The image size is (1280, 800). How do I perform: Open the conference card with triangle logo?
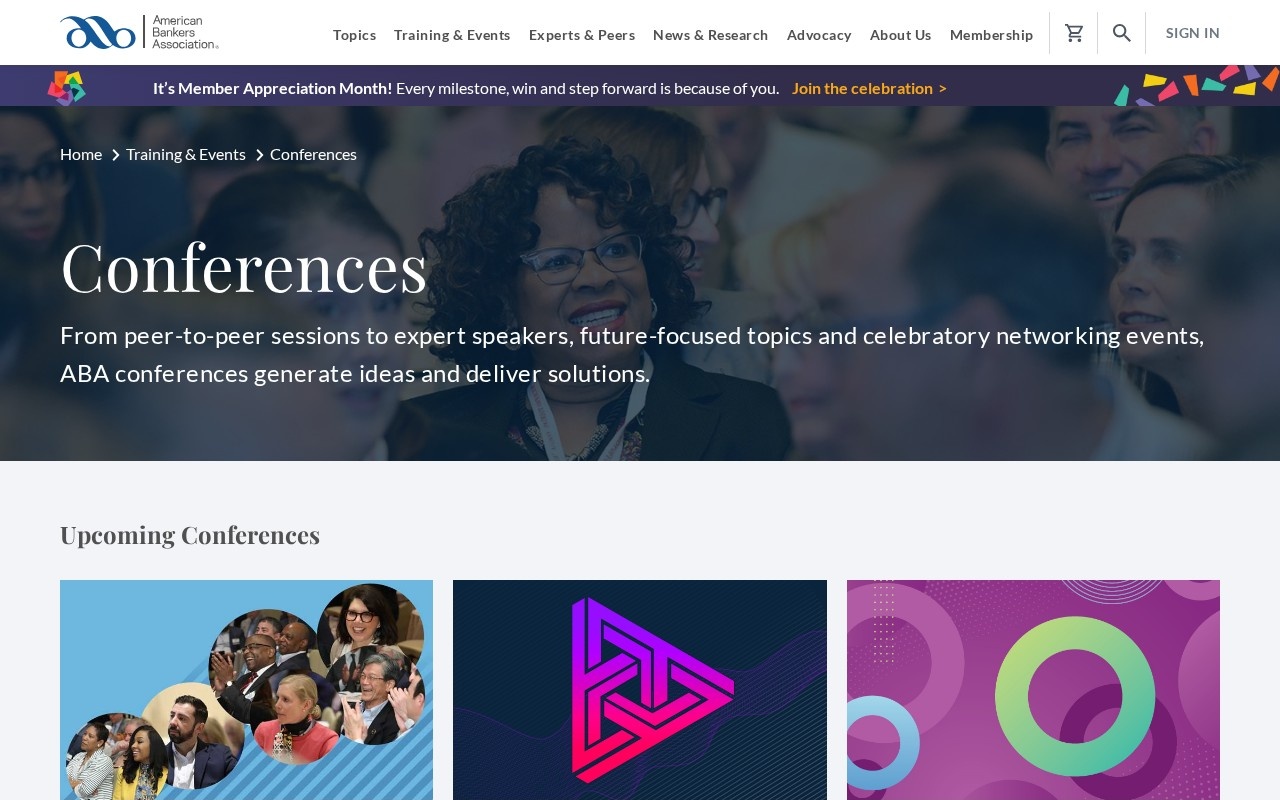point(640,690)
